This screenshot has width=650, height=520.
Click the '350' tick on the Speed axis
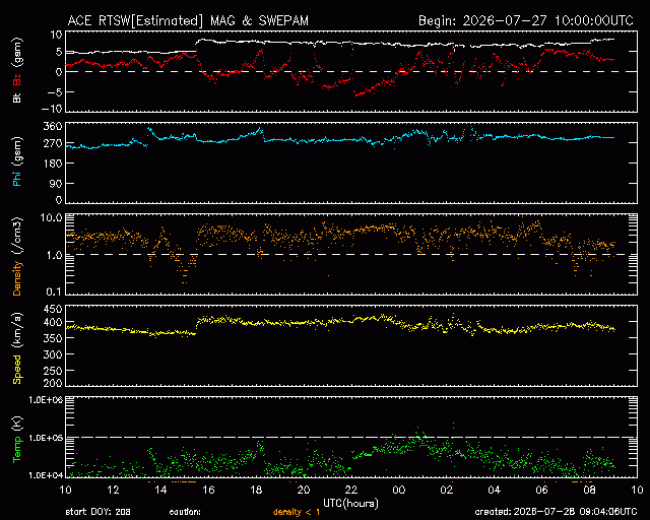(53, 338)
